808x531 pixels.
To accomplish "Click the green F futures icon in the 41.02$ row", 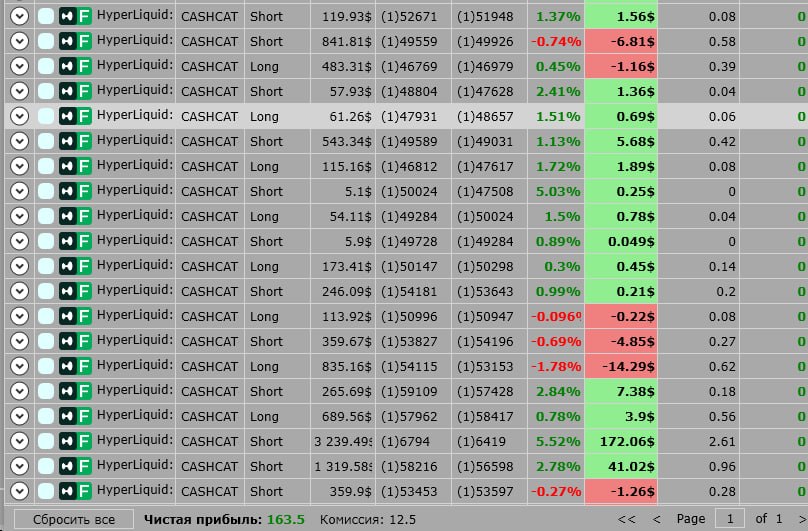I will 84,466.
